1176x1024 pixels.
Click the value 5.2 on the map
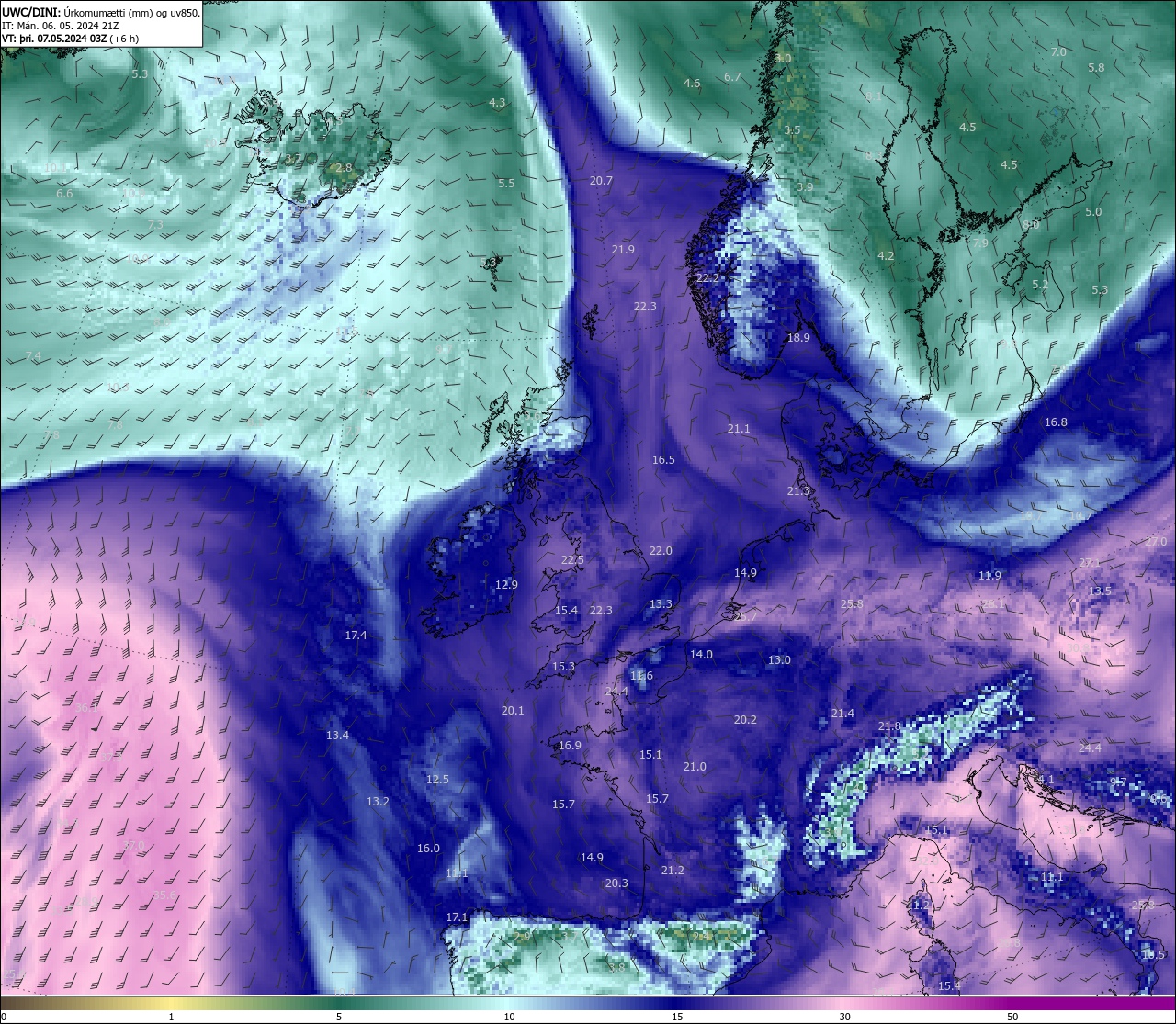(x=1040, y=285)
